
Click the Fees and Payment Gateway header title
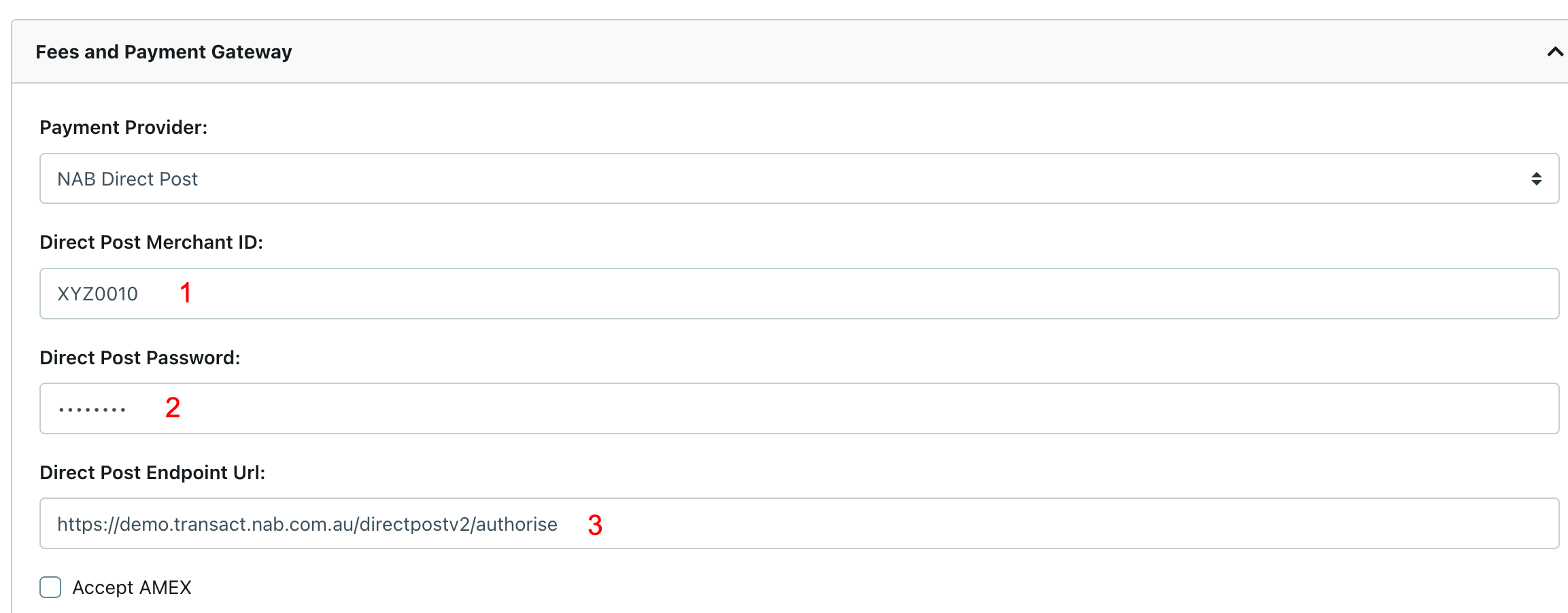[163, 52]
